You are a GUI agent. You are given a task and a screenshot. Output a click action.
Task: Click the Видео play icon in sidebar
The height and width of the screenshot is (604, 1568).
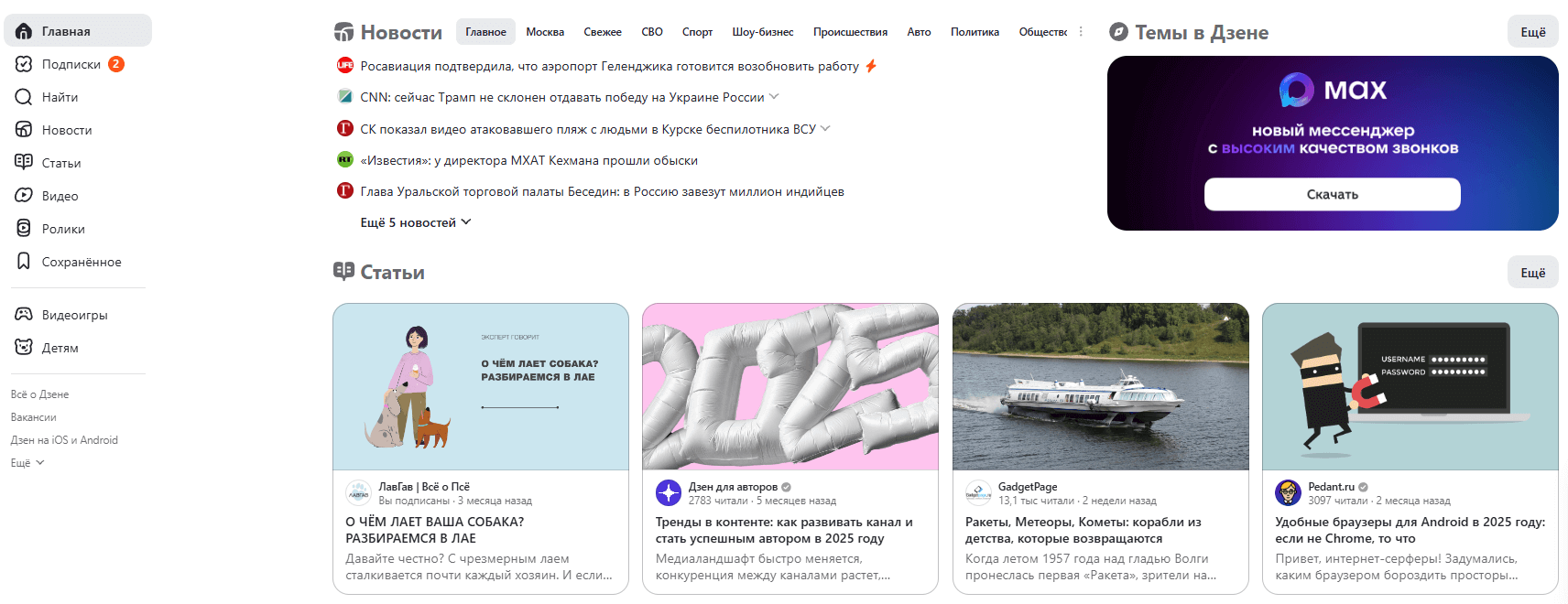[24, 195]
